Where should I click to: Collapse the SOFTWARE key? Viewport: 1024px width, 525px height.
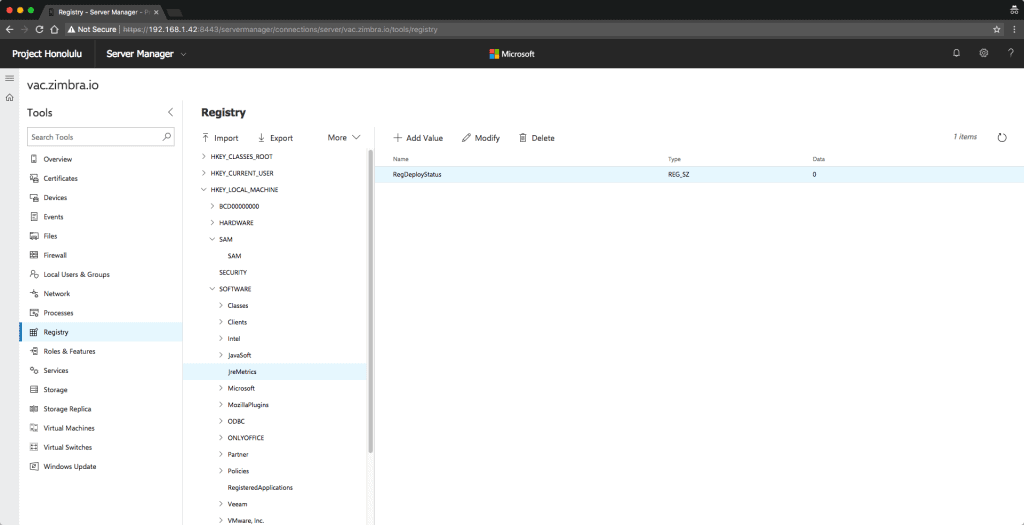point(212,289)
